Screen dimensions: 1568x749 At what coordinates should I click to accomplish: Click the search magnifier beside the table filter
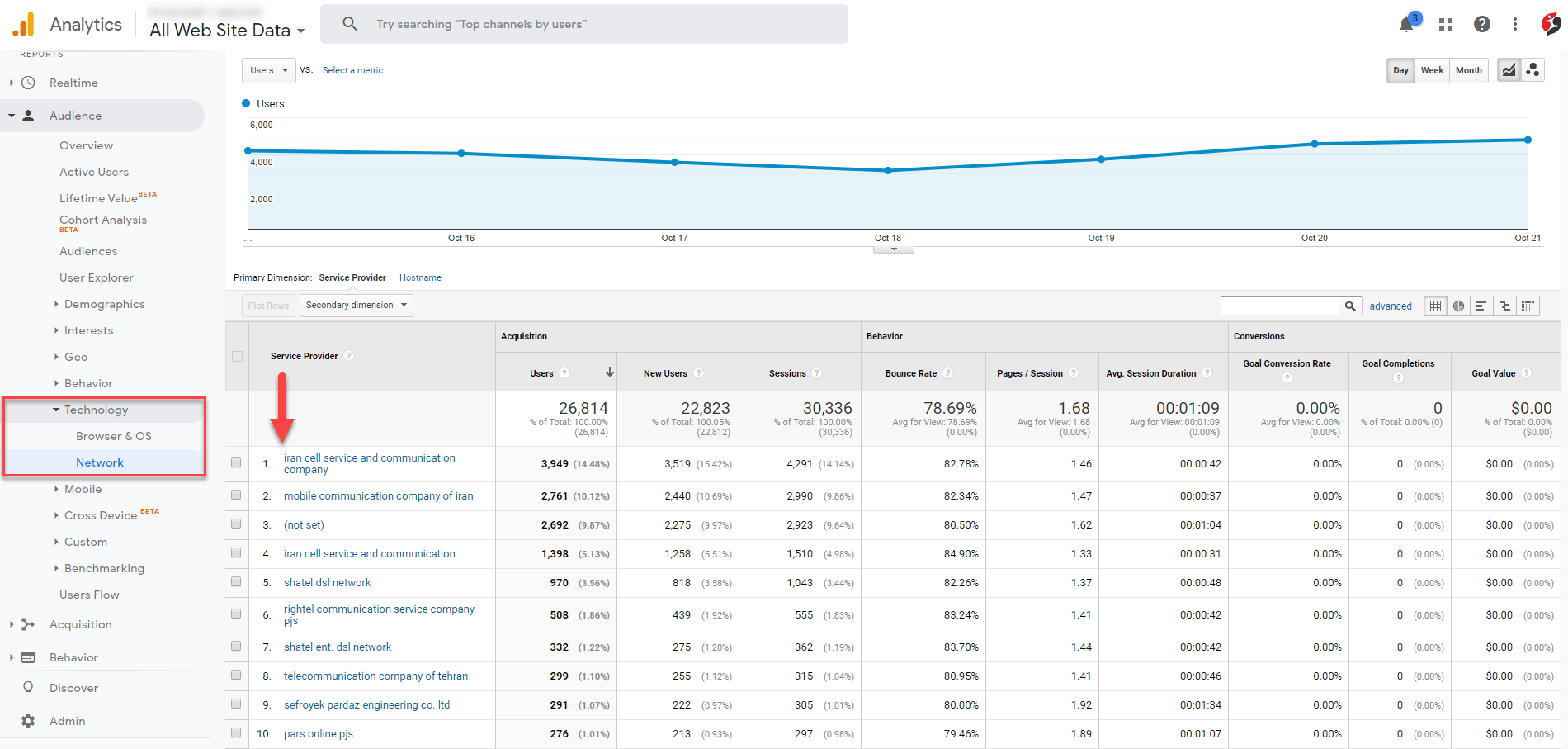pos(1351,306)
